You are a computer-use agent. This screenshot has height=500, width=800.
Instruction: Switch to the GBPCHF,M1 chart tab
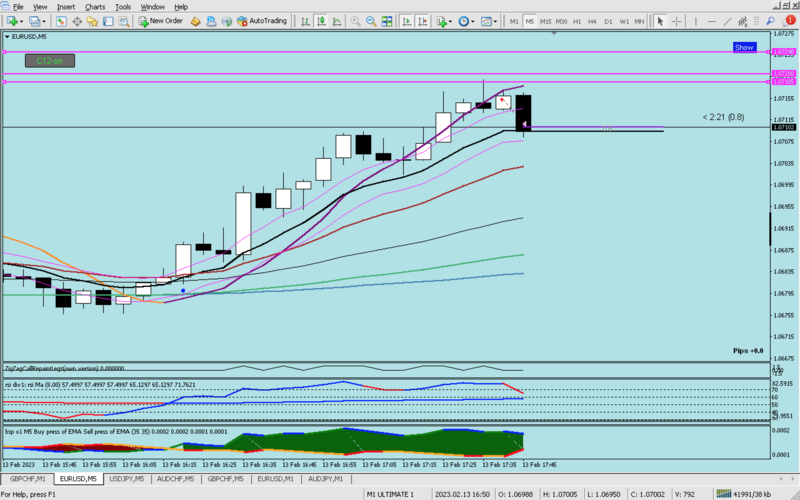pos(28,479)
